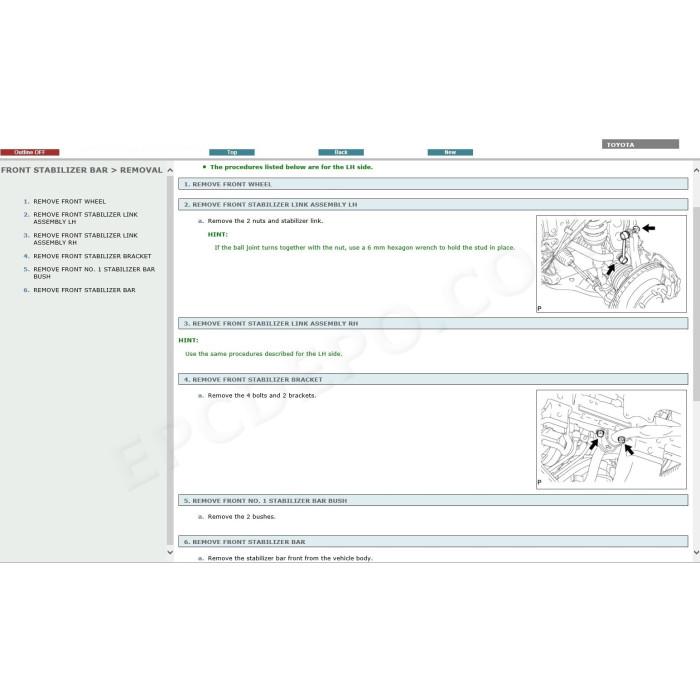The width and height of the screenshot is (700, 700).
Task: Open outline item 4 Remove Front Stabilizer Bracket
Action: [x=92, y=256]
